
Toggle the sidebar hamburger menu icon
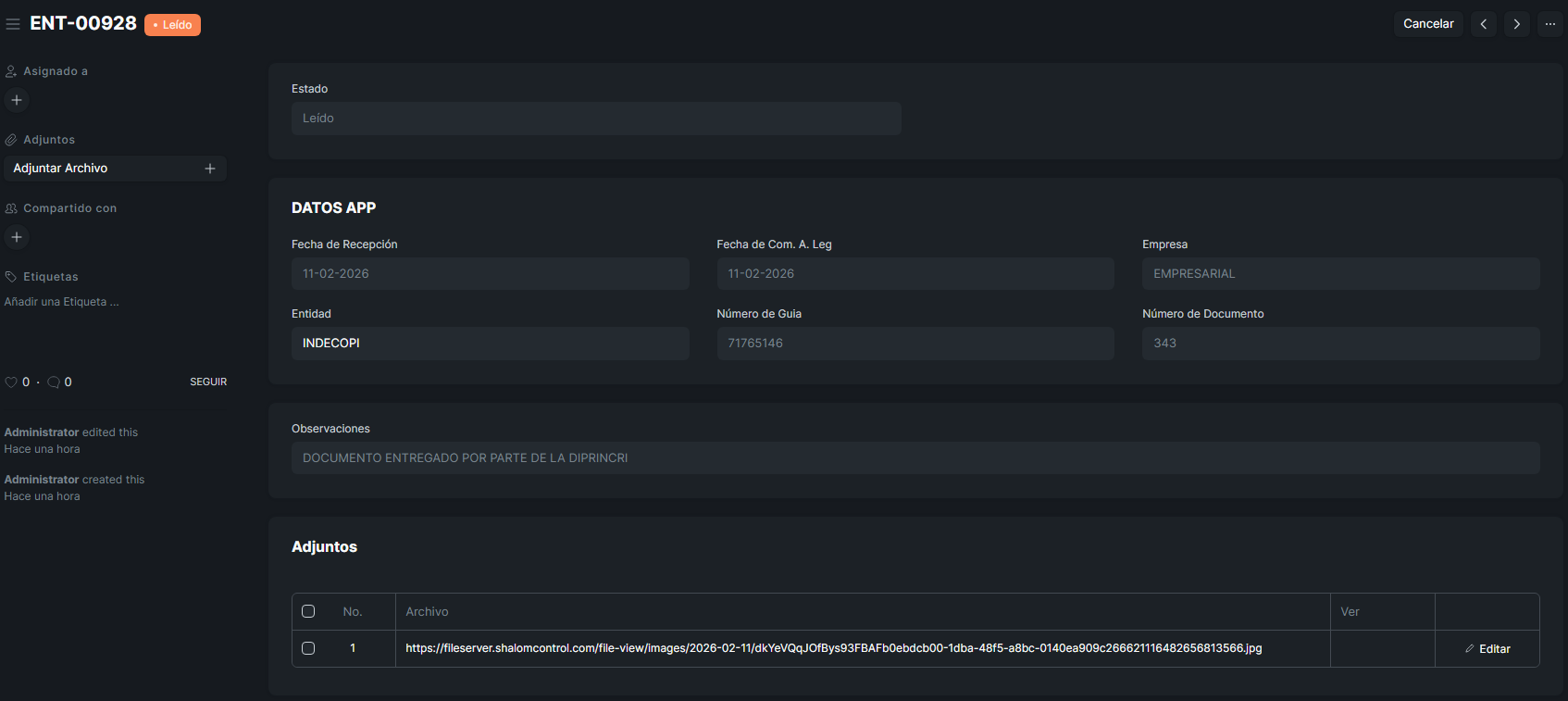13,24
